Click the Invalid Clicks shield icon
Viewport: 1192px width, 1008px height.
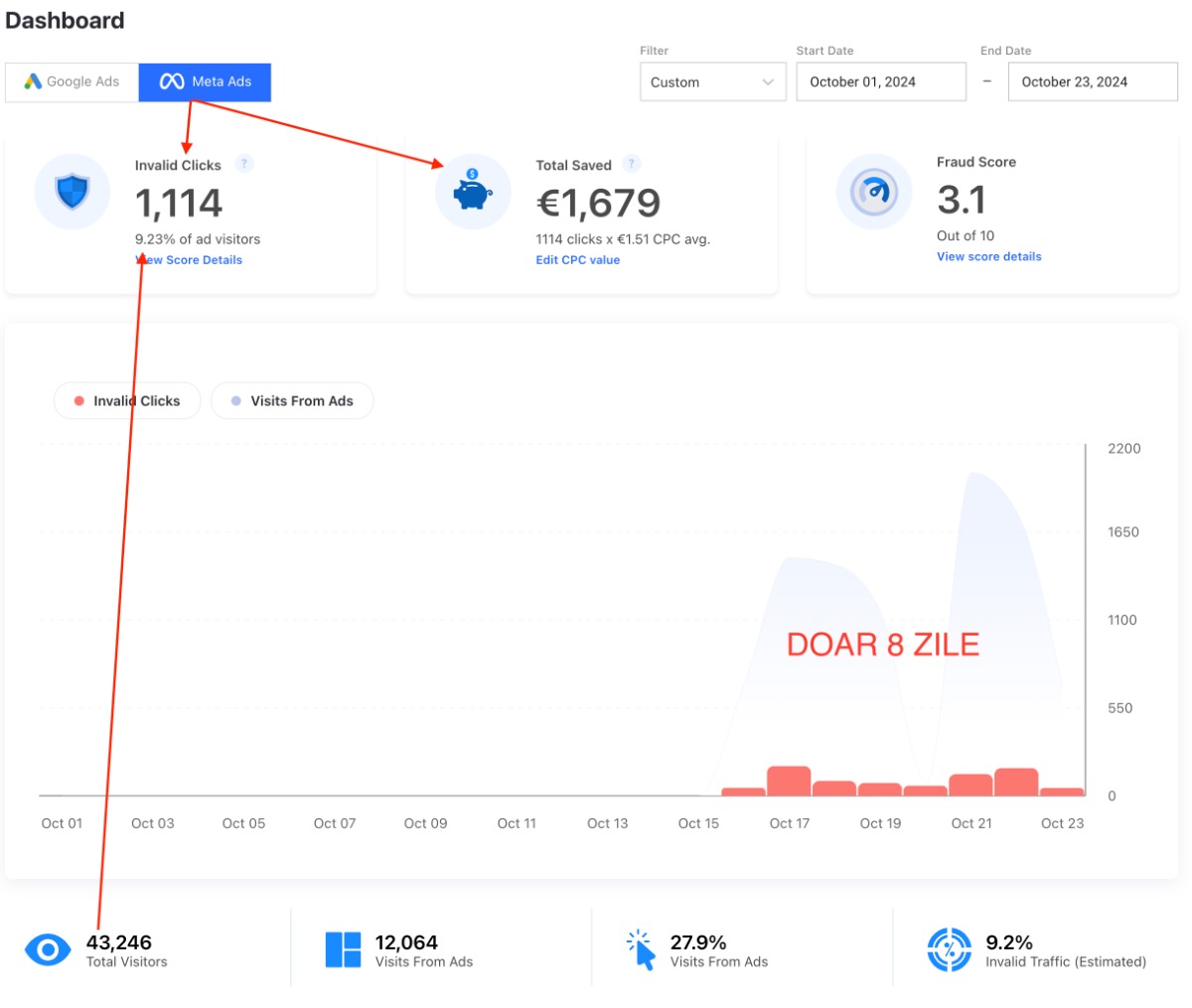(x=73, y=192)
